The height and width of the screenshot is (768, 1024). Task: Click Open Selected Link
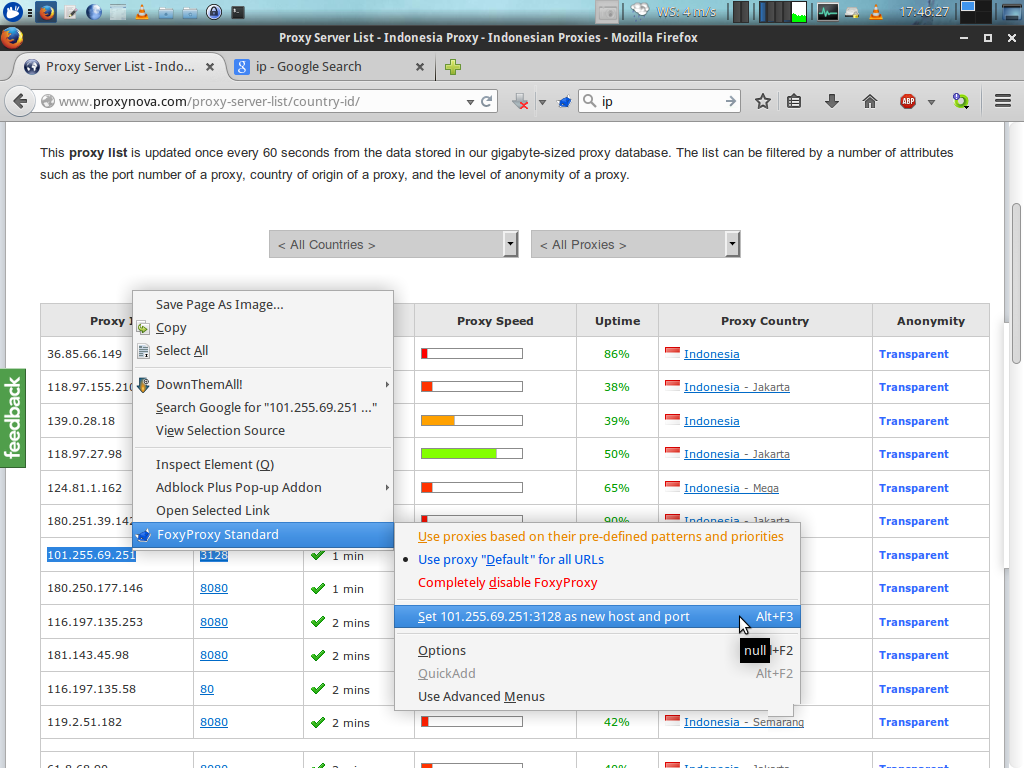coord(263,511)
